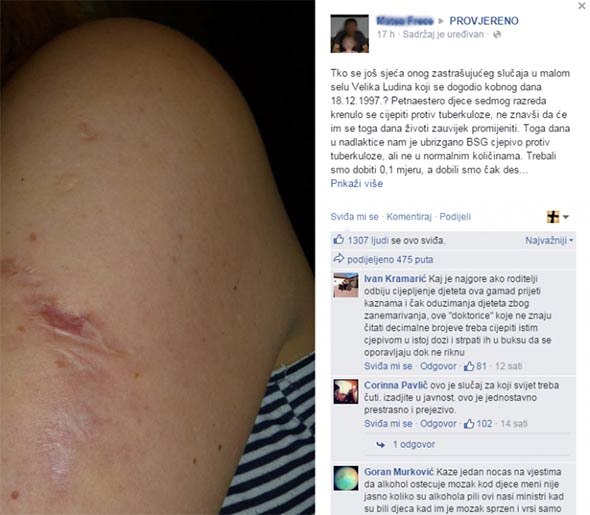
Task: Open Ivan Kramarić's avatar
Action: 346,285
